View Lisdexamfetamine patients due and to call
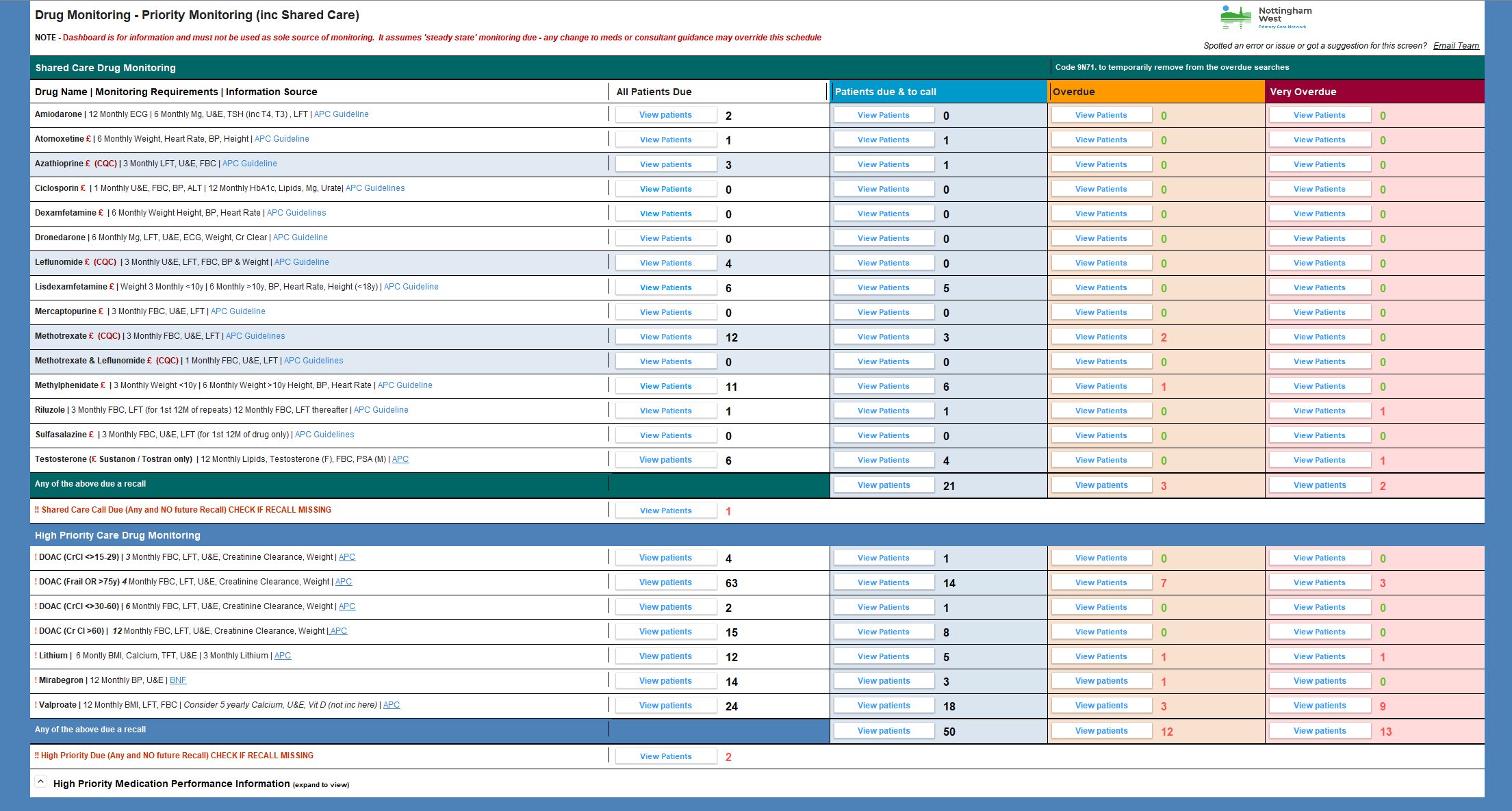This screenshot has width=1512, height=811. click(x=883, y=287)
